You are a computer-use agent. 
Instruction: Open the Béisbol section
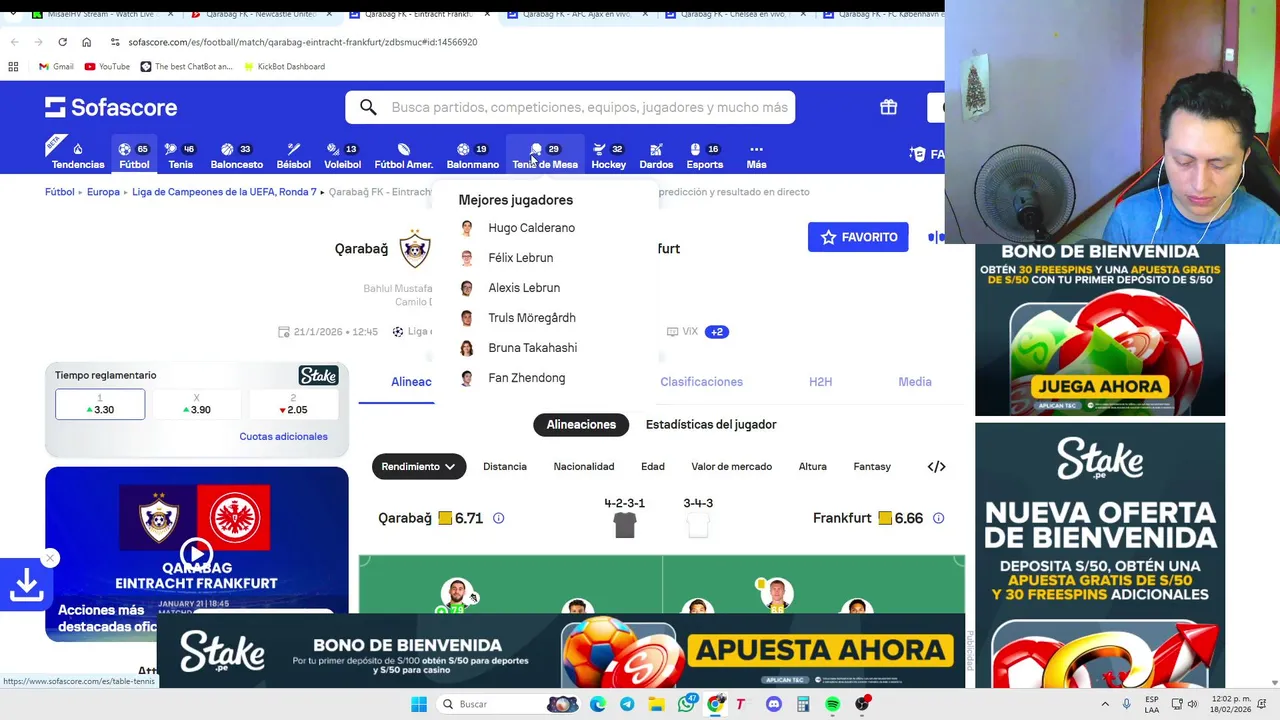pyautogui.click(x=293, y=156)
